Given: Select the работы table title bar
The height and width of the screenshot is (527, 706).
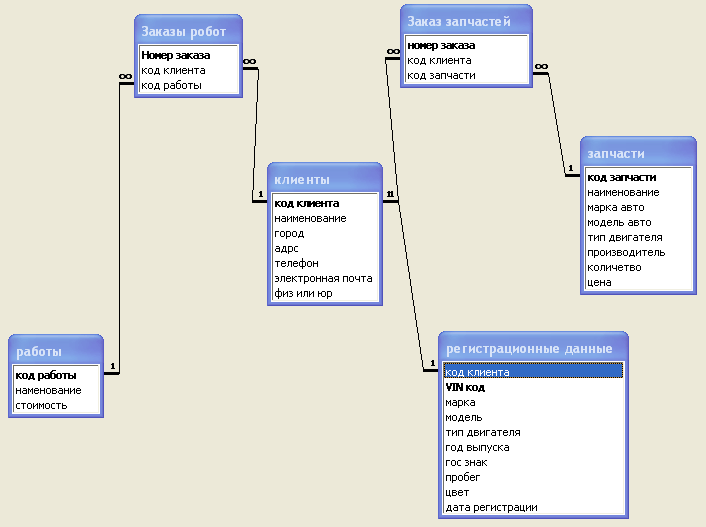Looking at the screenshot, I should [56, 350].
